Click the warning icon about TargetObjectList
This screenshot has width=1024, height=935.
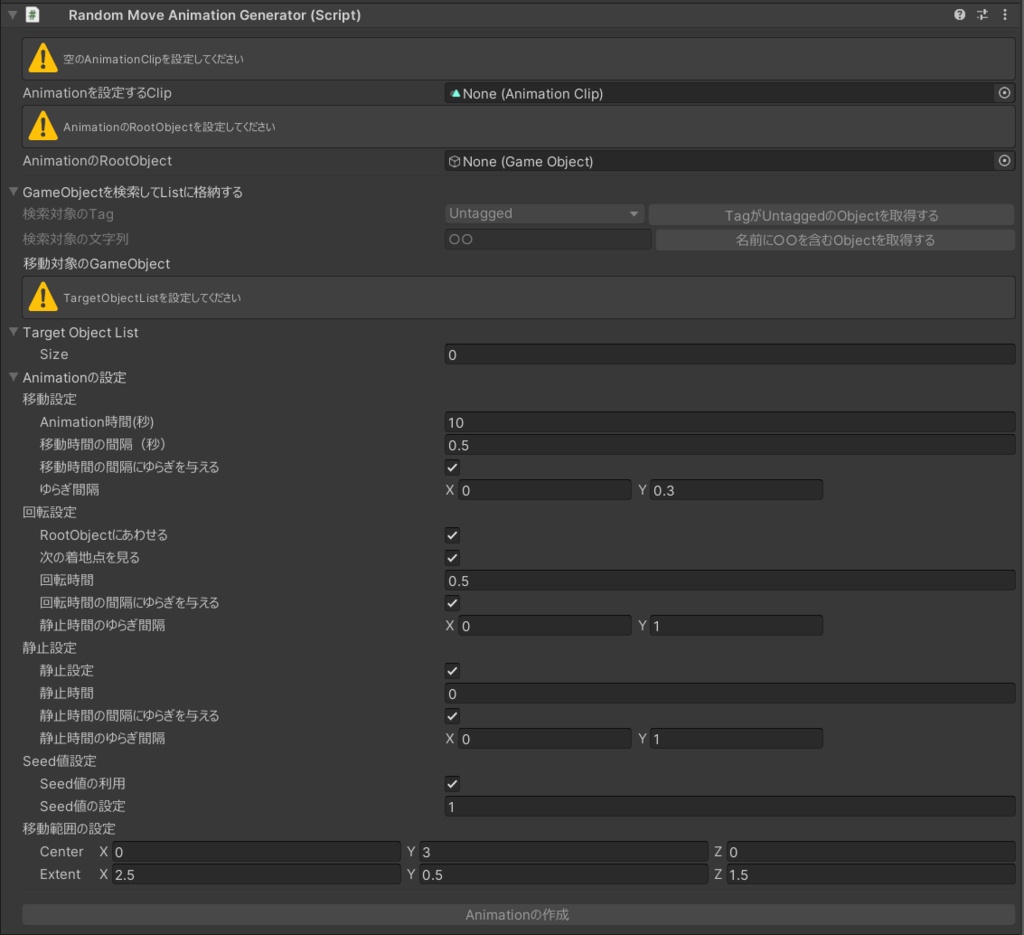pos(41,297)
